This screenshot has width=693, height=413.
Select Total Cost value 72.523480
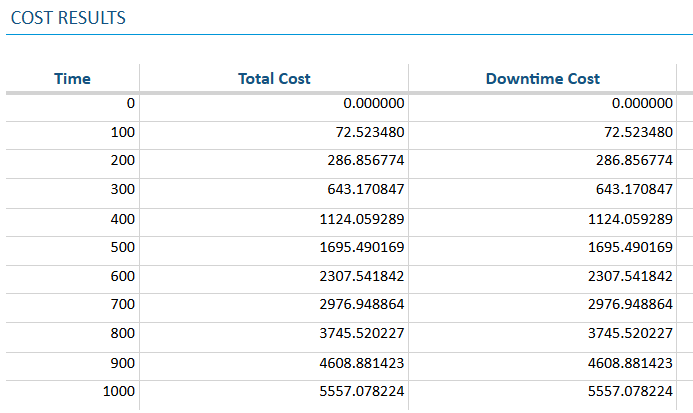coord(369,132)
